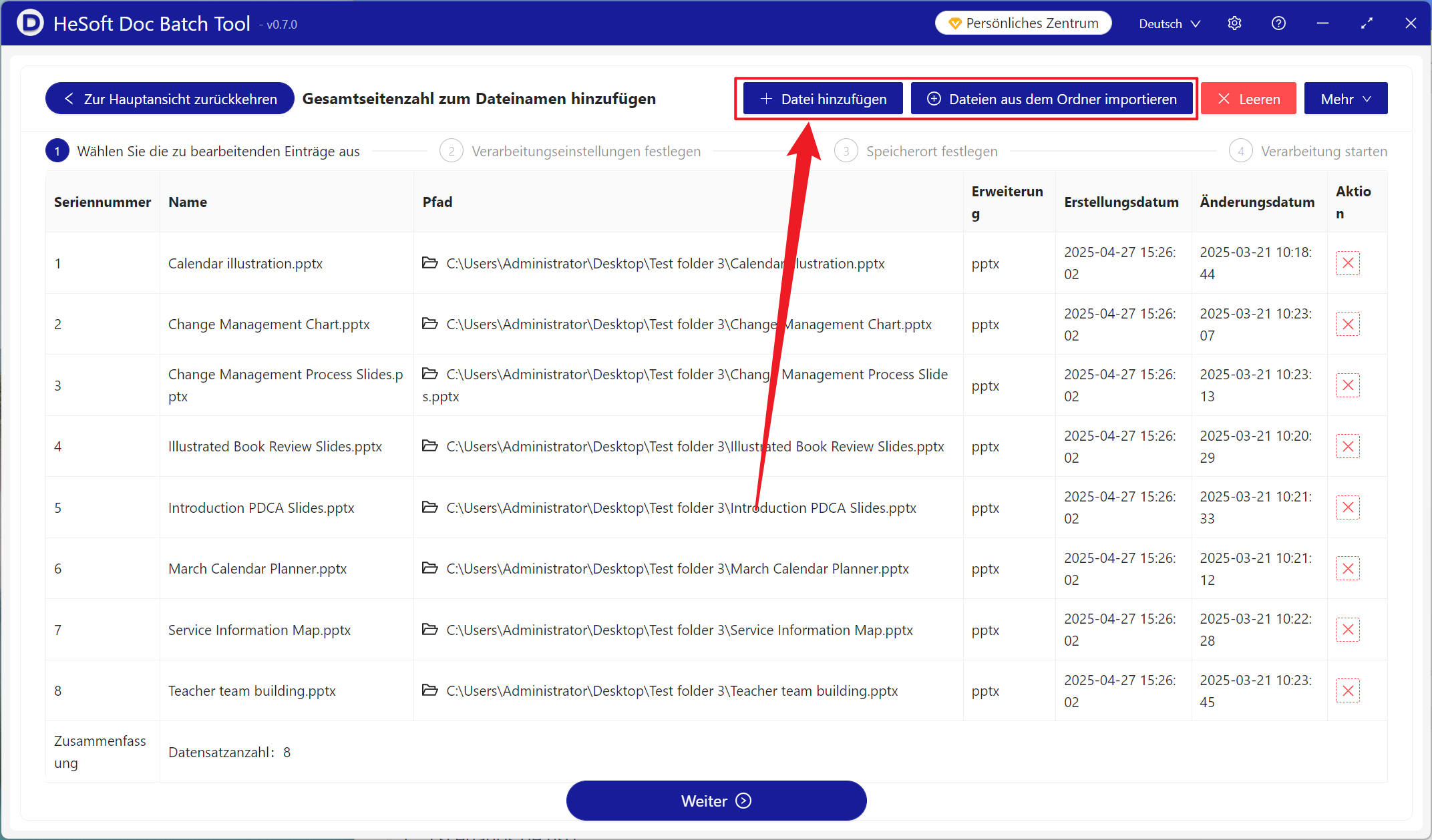Open folder icon for Illustrated Book Review path
1432x840 pixels.
point(430,446)
